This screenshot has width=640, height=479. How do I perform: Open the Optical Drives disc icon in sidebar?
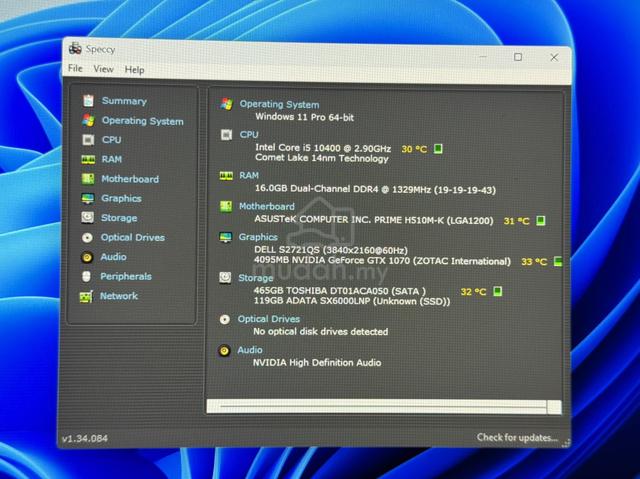point(87,237)
